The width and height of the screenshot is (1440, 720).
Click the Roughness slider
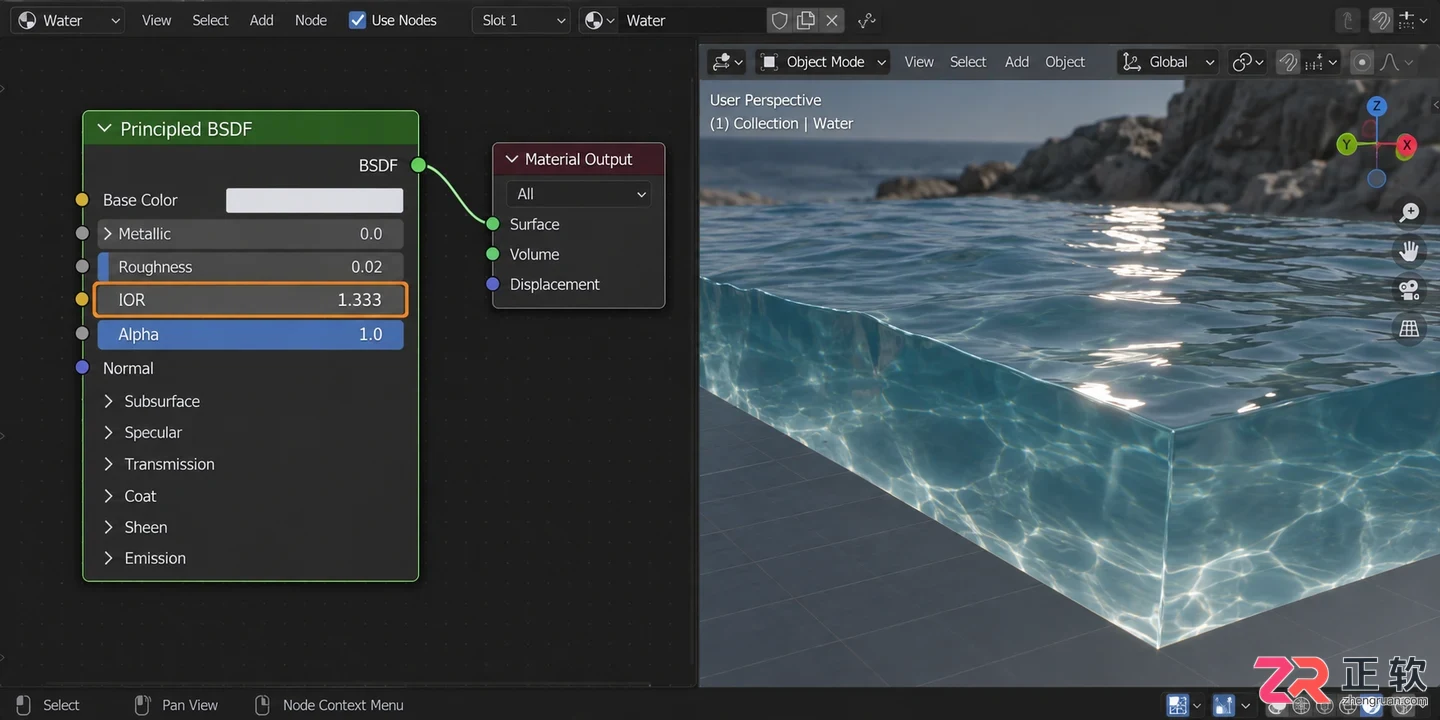250,267
